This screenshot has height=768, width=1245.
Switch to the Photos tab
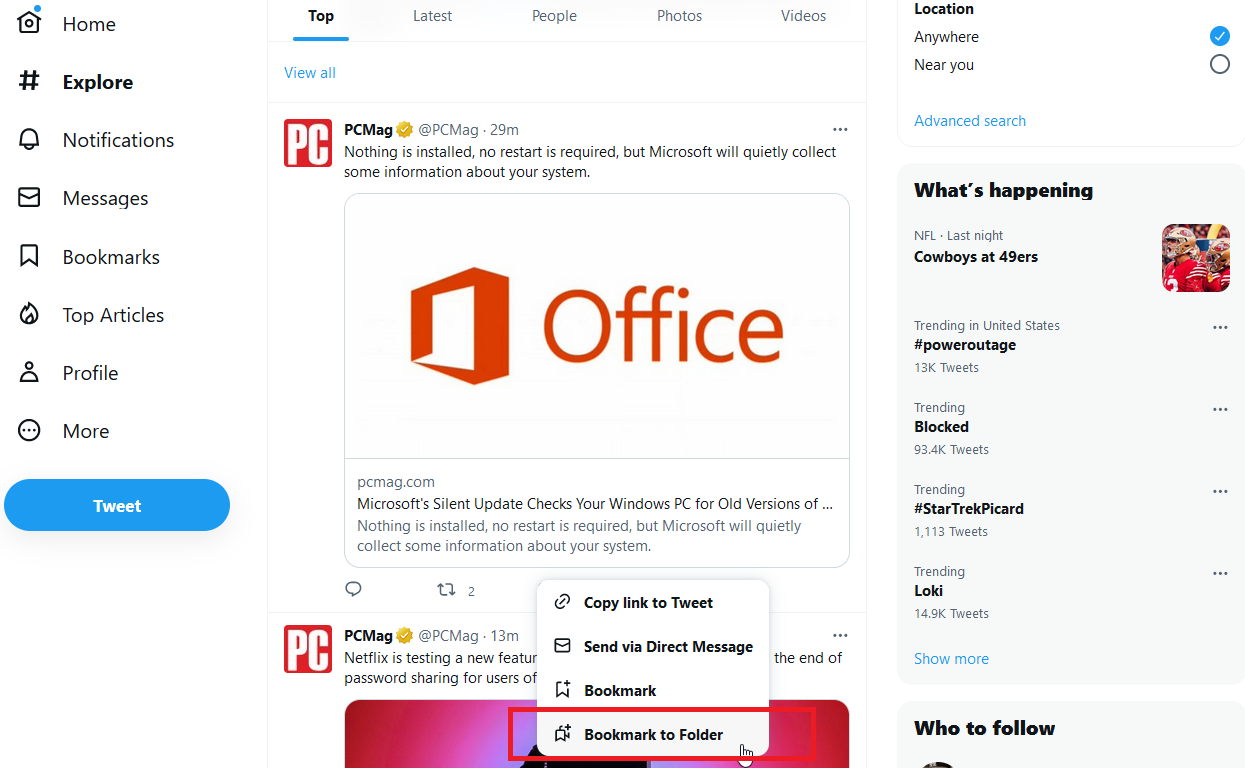[679, 15]
